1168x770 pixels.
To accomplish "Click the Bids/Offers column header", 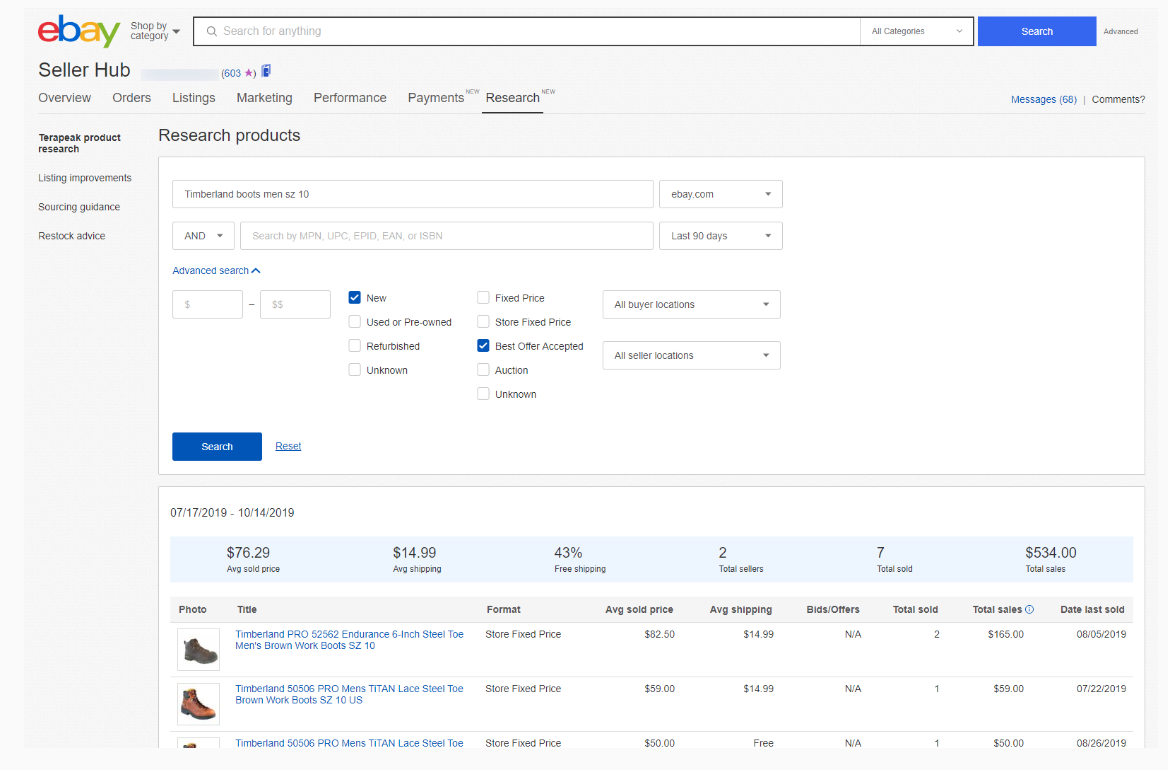I will tap(833, 609).
